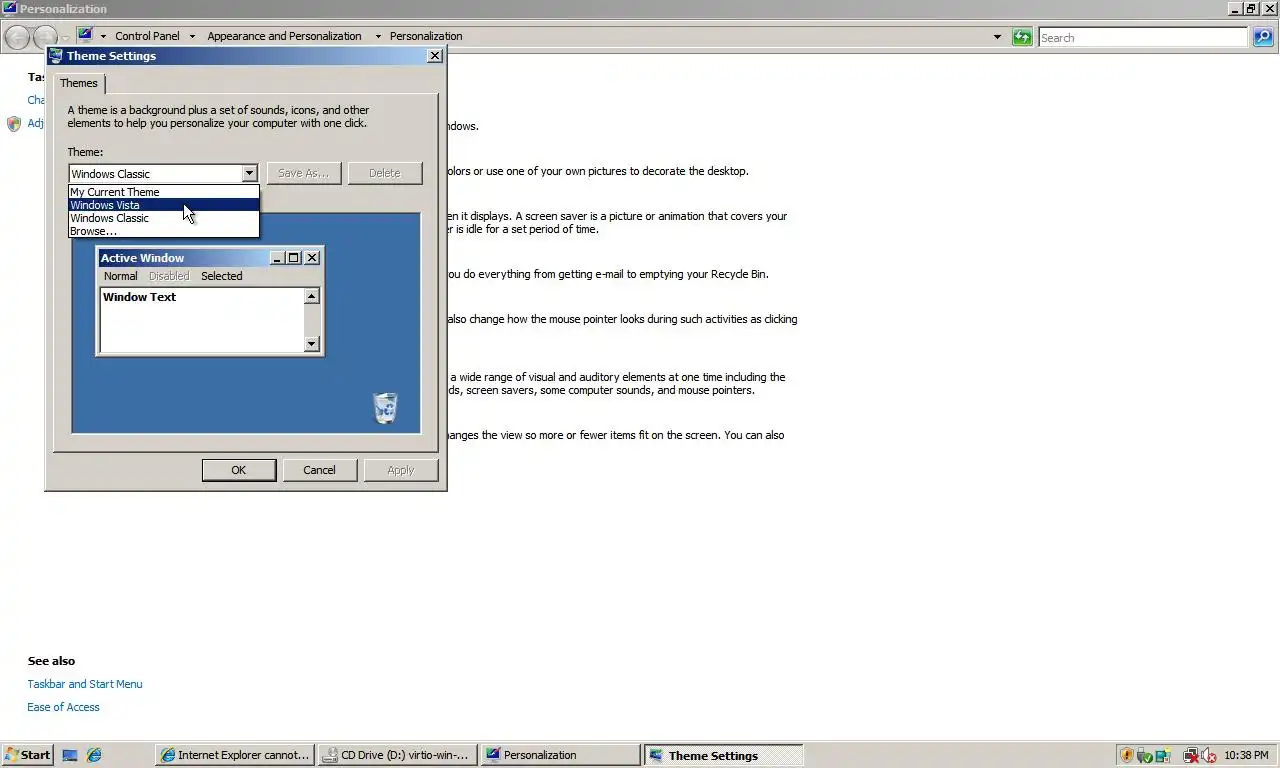The height and width of the screenshot is (768, 1280).
Task: Open the recent pages dropdown arrow
Action: coord(65,38)
